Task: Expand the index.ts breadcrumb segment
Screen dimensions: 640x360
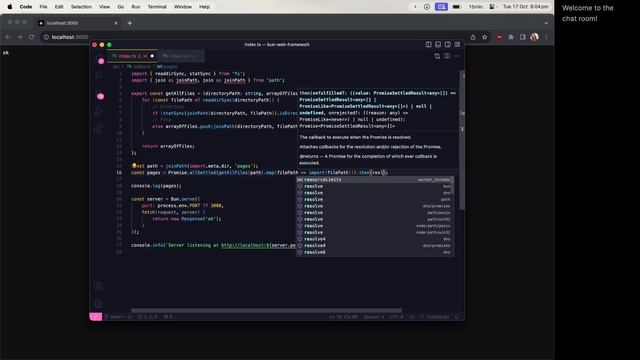Action: 140,67
